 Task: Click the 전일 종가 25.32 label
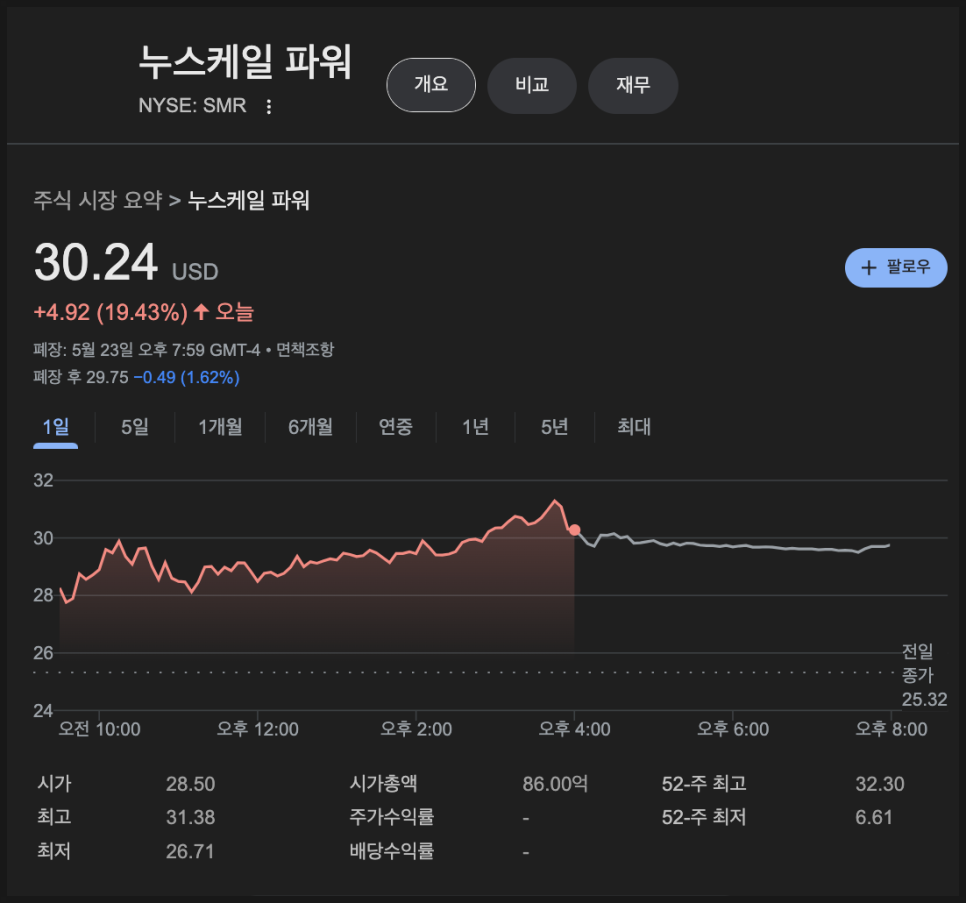[x=924, y=675]
